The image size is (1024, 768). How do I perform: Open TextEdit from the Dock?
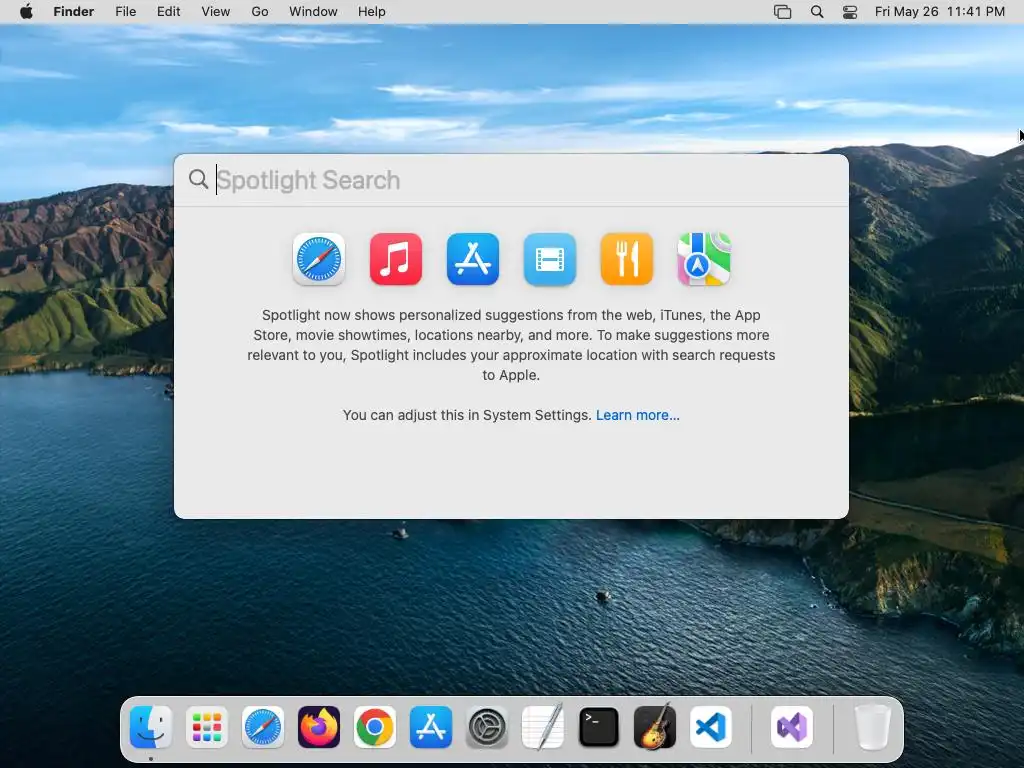[543, 727]
